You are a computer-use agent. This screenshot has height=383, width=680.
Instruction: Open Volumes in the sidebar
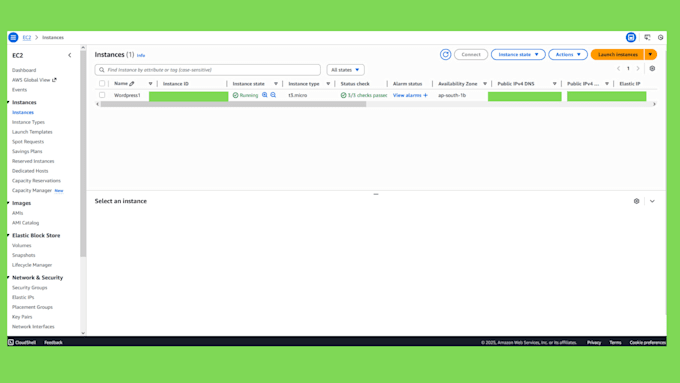[22, 246]
